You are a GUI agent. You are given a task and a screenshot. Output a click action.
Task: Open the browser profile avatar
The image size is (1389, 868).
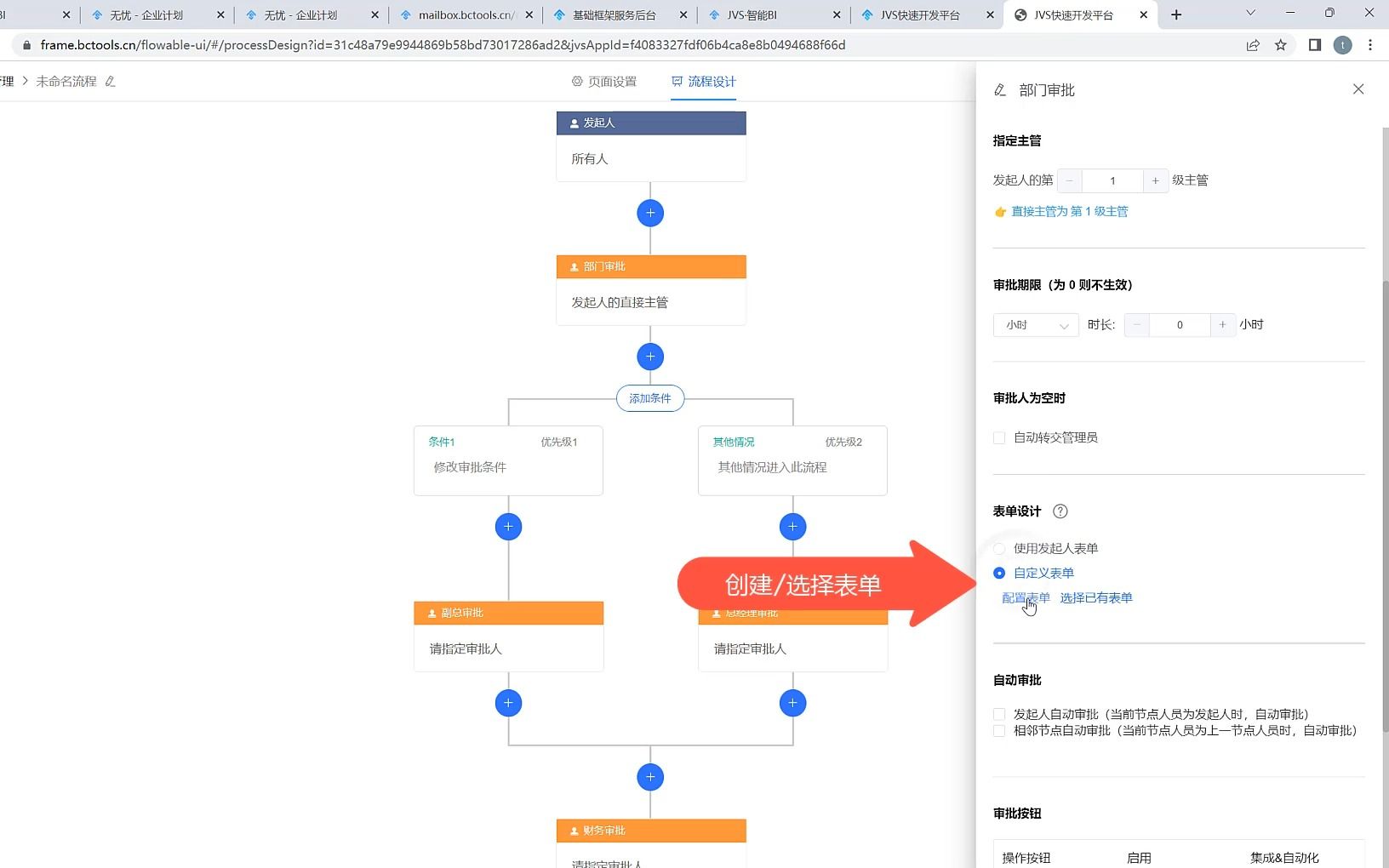pos(1342,45)
